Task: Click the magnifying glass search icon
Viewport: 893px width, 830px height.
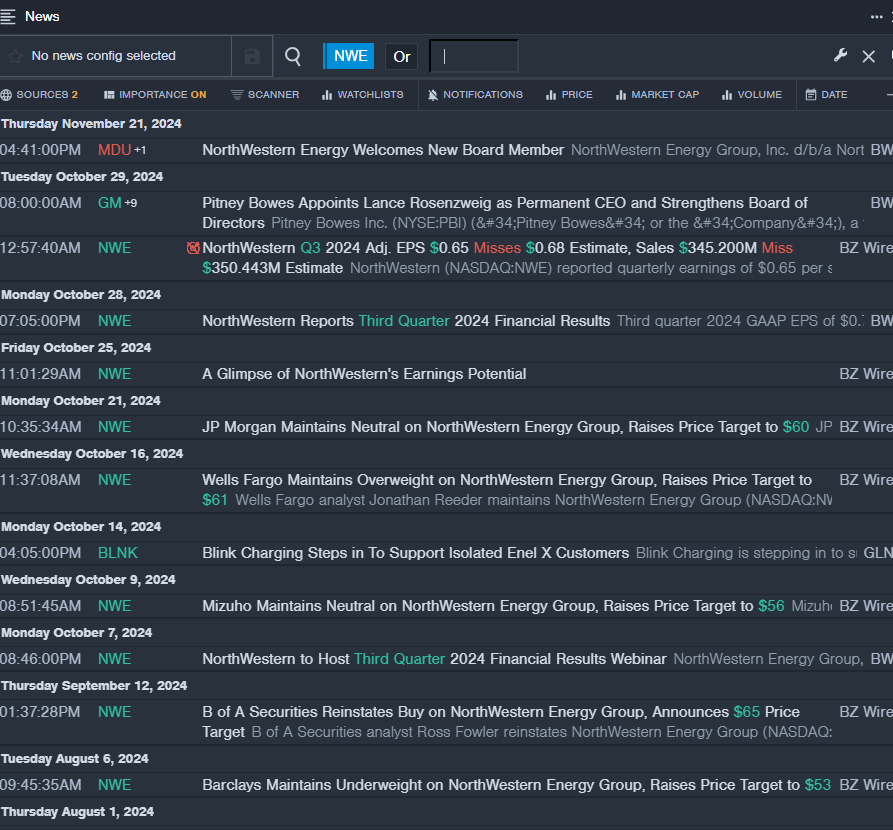Action: tap(293, 57)
